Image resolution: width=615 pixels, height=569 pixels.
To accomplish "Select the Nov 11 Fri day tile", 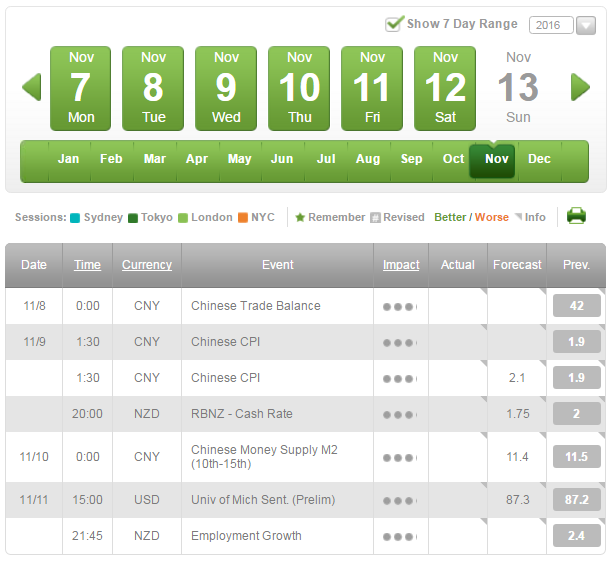I will tap(372, 89).
